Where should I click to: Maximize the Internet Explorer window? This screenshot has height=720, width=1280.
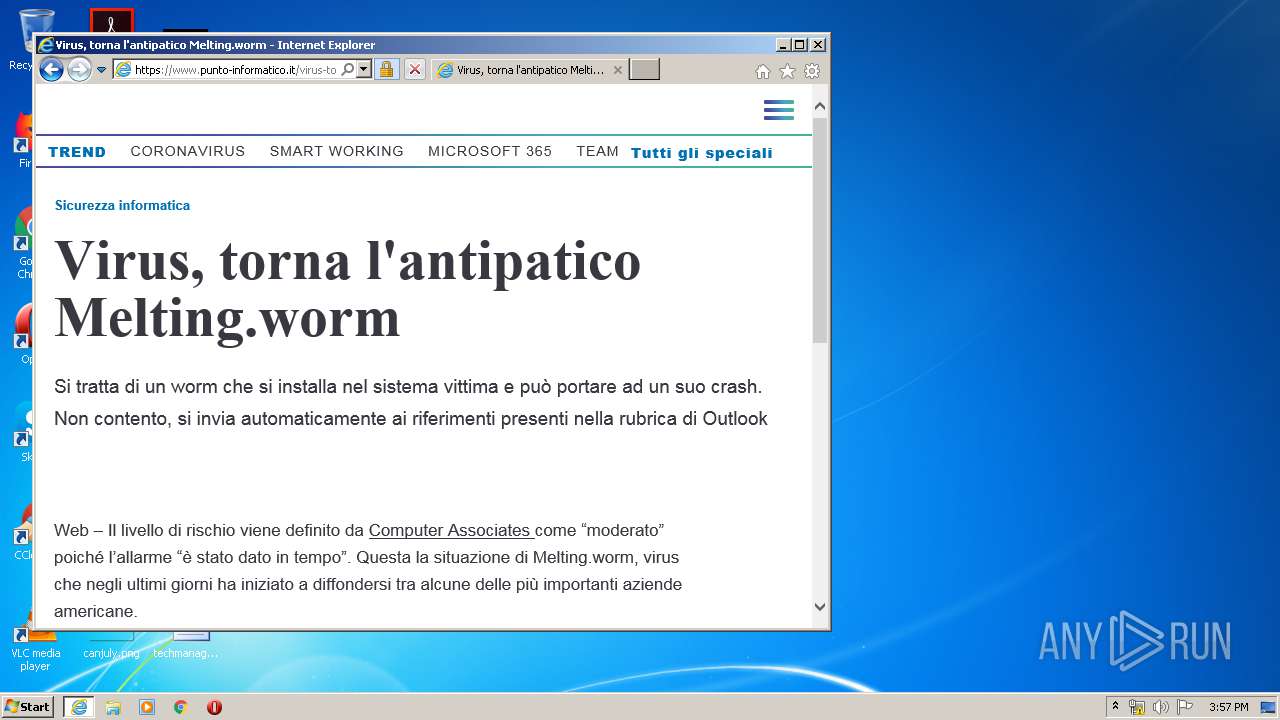point(800,45)
